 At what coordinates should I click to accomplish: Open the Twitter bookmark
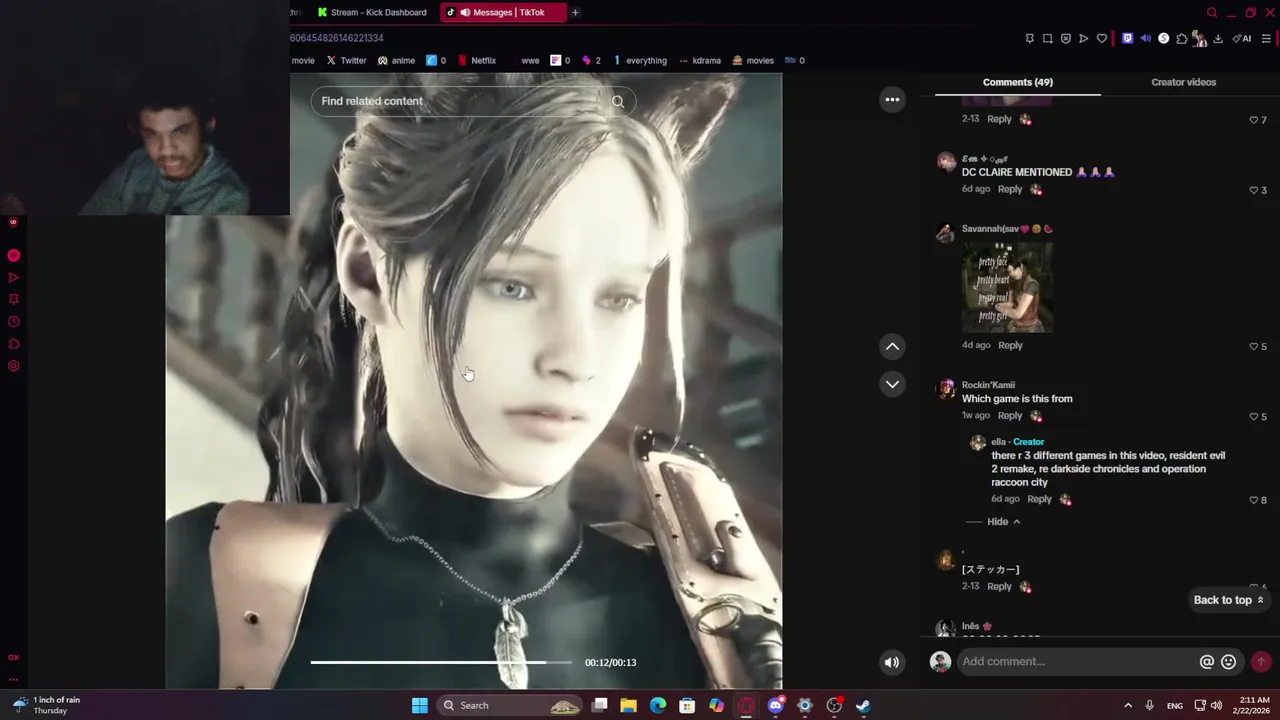pyautogui.click(x=346, y=60)
